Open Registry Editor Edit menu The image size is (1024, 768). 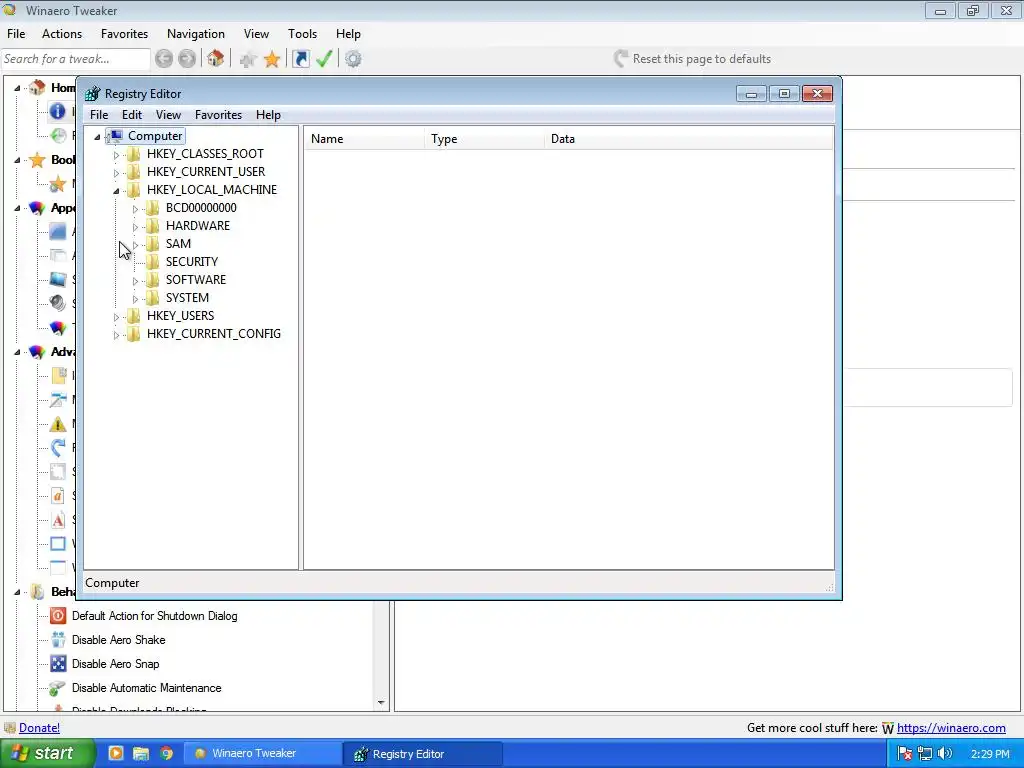point(132,115)
